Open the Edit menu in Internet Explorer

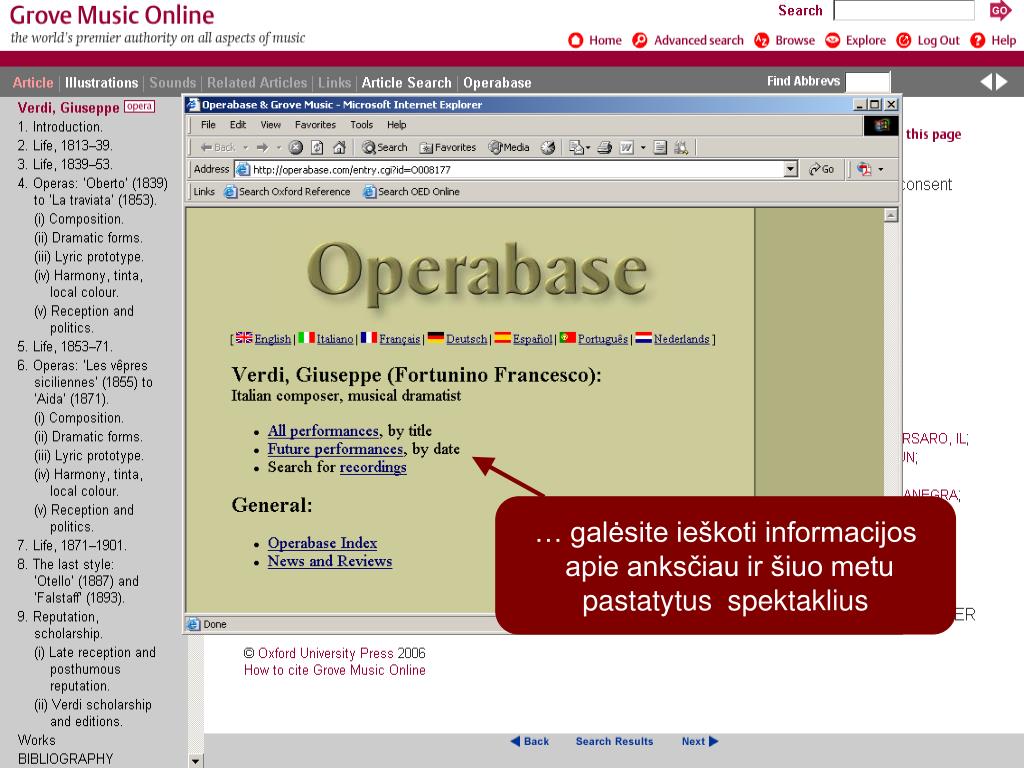[238, 125]
